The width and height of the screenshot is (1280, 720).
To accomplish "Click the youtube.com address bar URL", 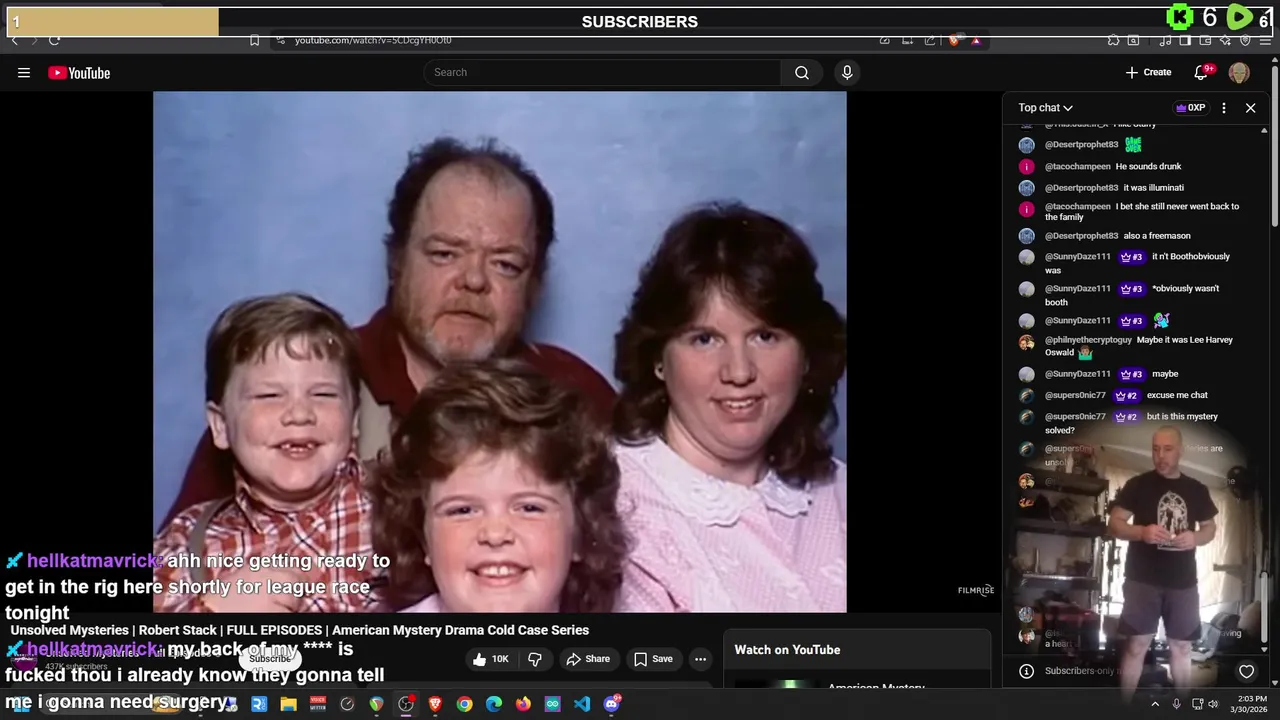I will tap(373, 40).
